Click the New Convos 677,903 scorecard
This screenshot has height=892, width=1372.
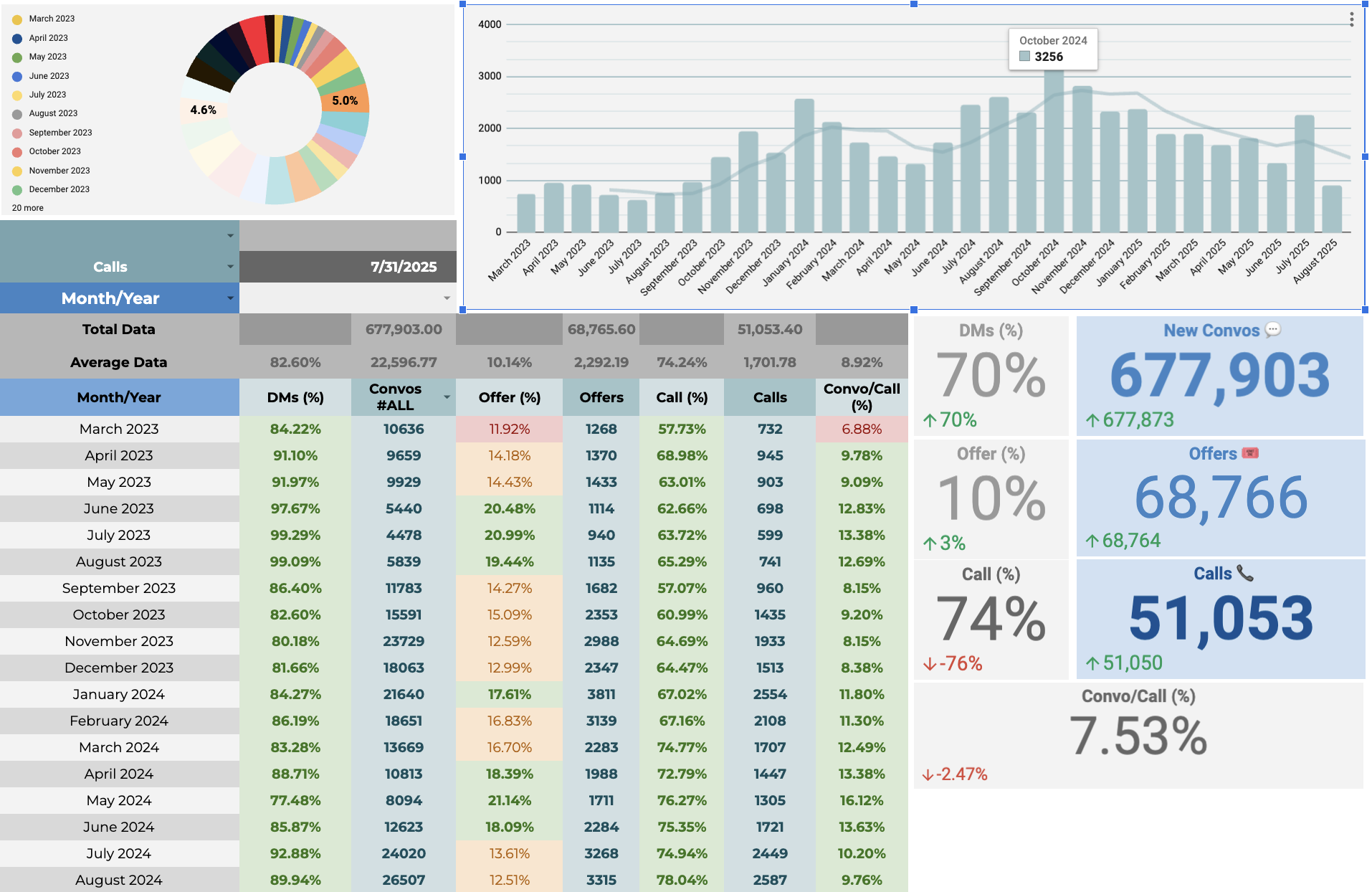point(1220,376)
